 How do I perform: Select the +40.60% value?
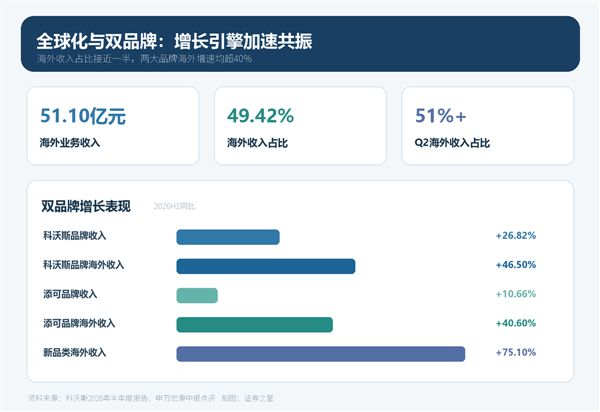(x=516, y=323)
